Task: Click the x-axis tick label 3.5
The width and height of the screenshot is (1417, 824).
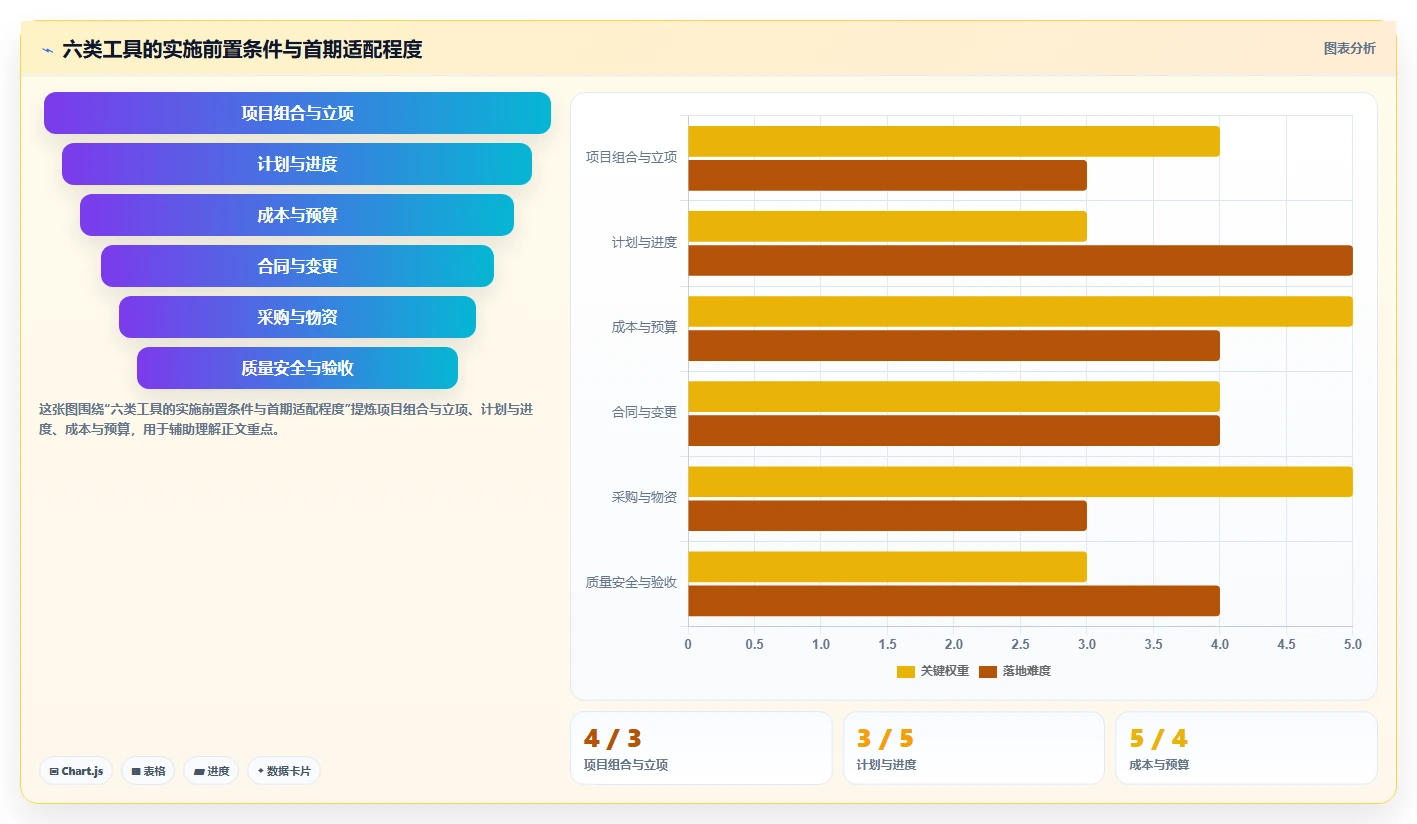Action: tap(1153, 644)
